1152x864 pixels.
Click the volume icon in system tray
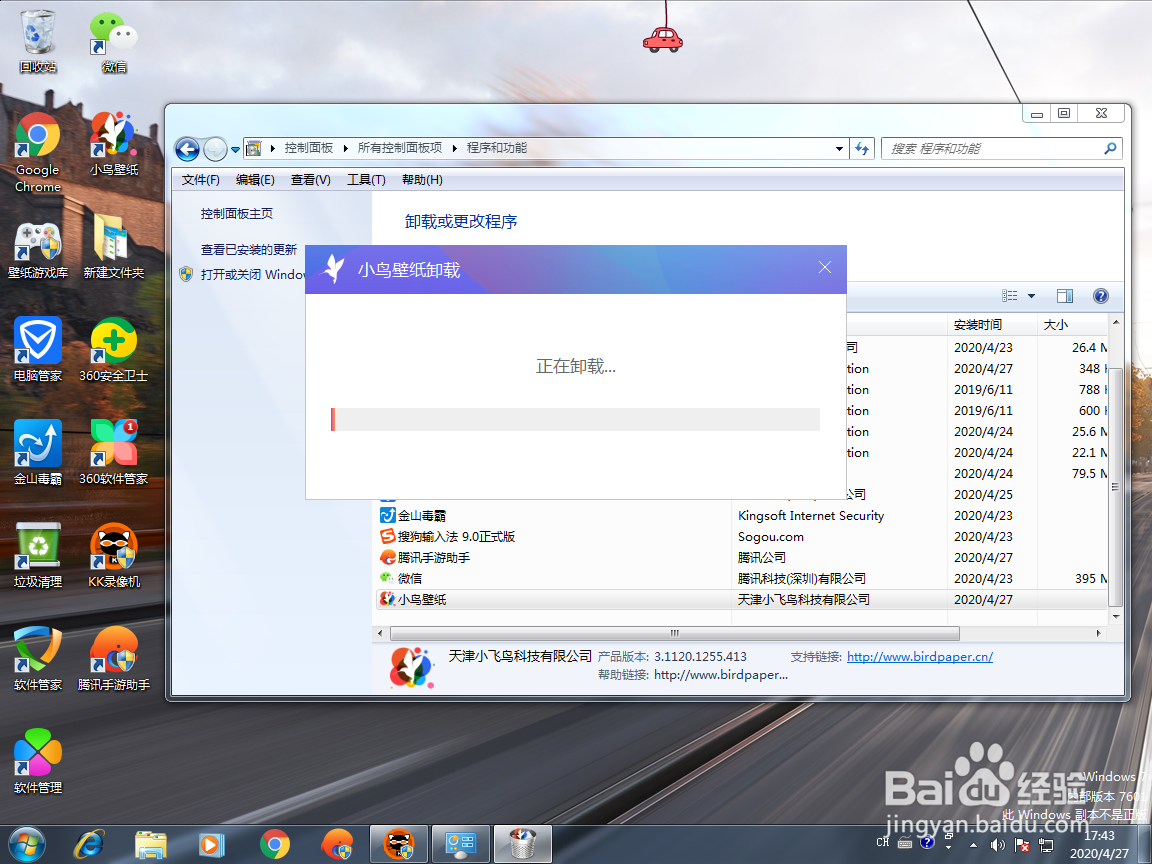pyautogui.click(x=997, y=844)
